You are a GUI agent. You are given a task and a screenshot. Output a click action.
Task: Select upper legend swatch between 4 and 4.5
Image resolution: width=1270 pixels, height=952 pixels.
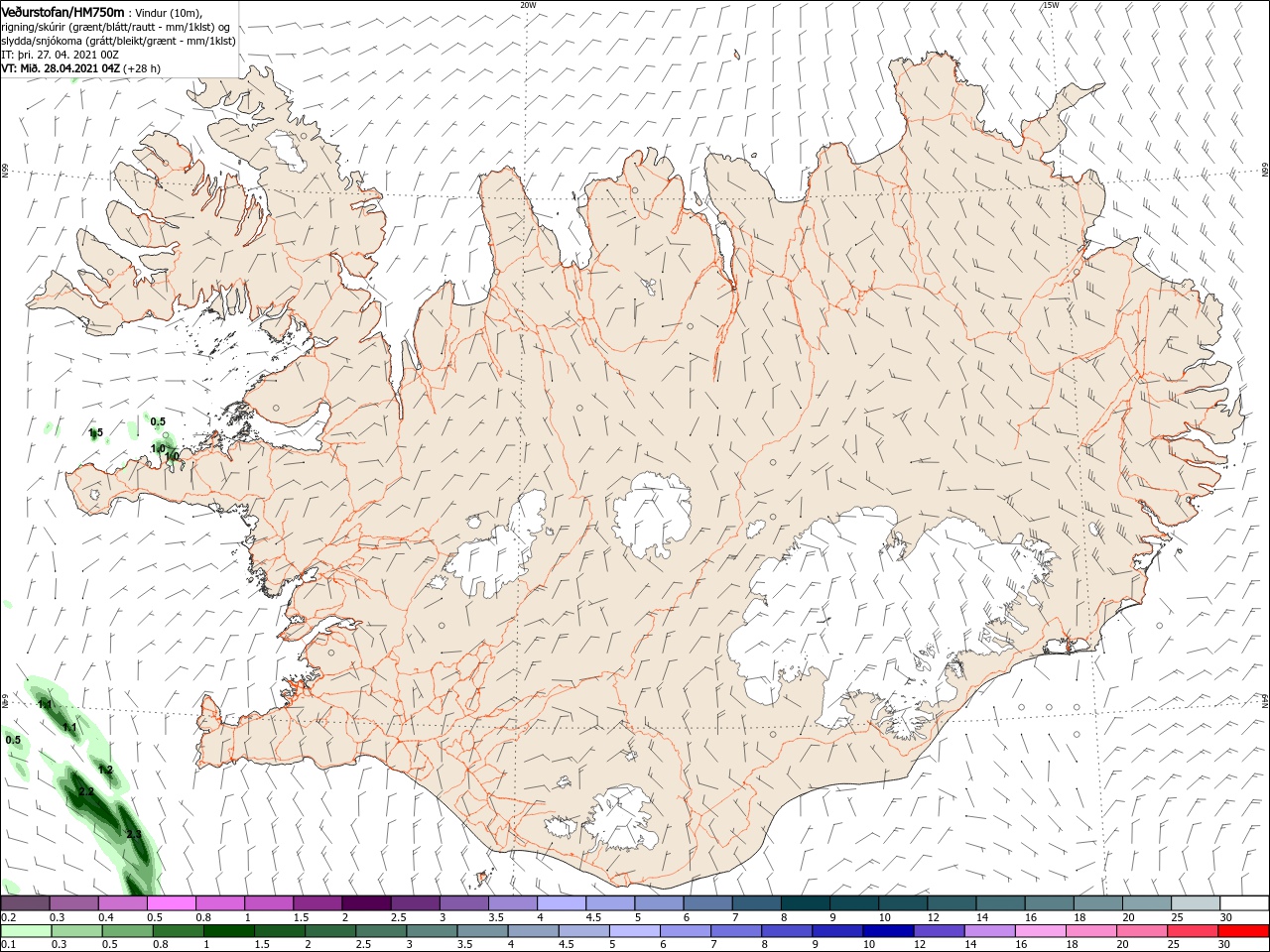tap(562, 903)
